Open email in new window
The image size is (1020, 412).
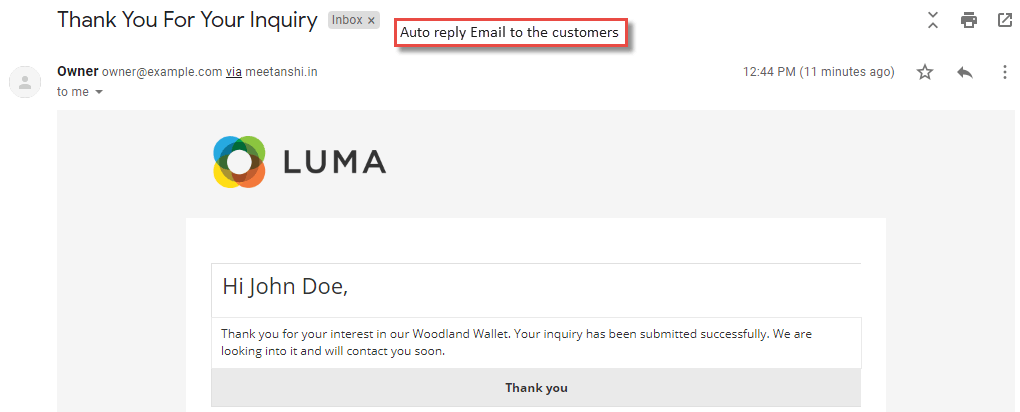[x=1005, y=21]
